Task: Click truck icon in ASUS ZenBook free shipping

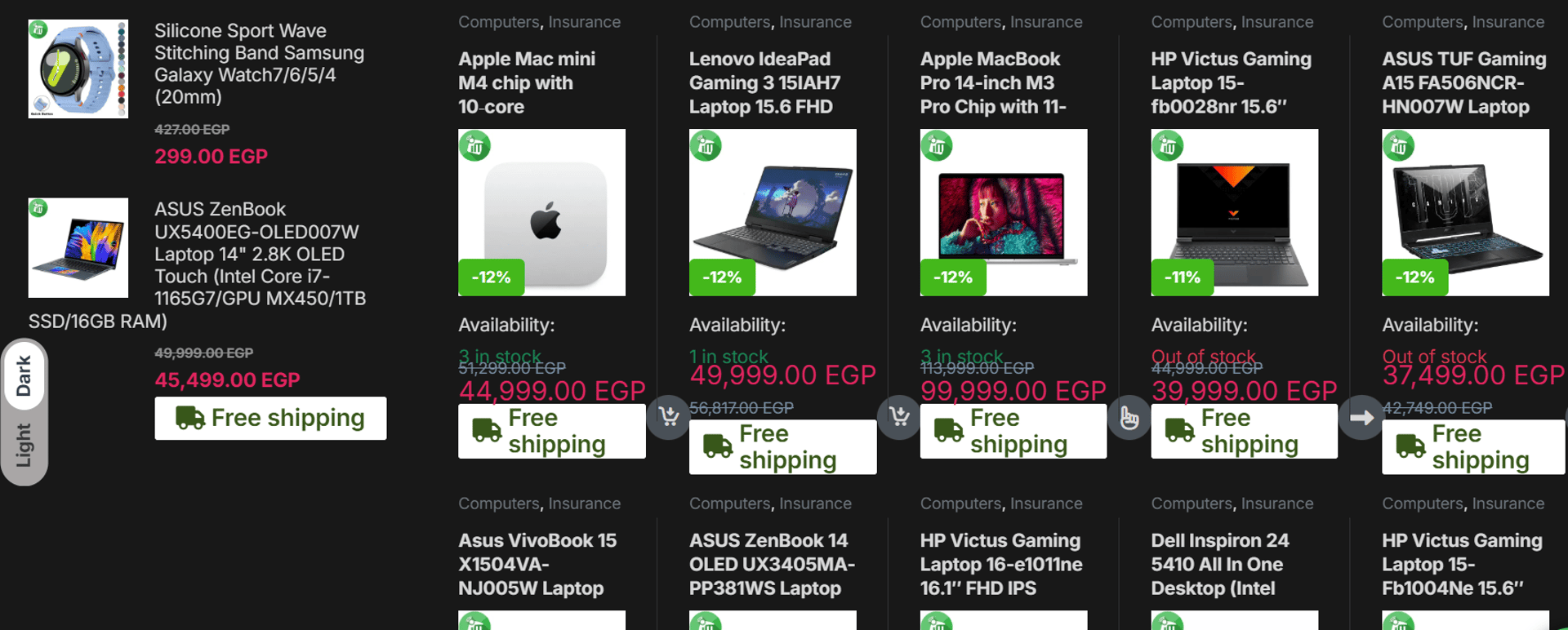Action: (x=190, y=418)
